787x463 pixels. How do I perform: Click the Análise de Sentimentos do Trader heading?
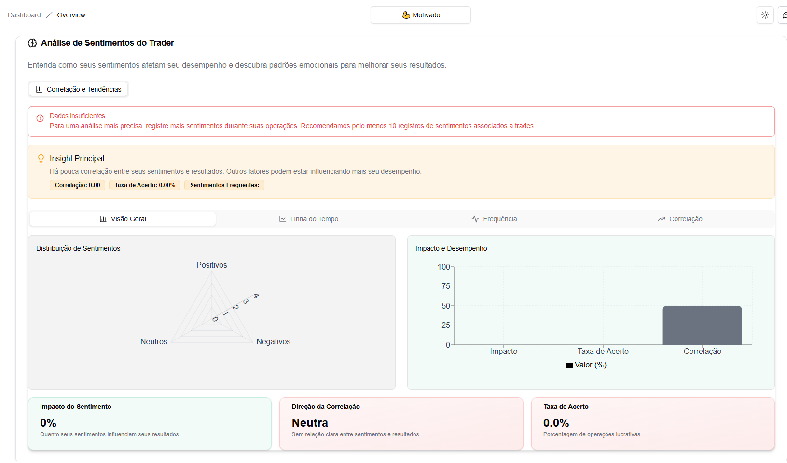tap(107, 43)
